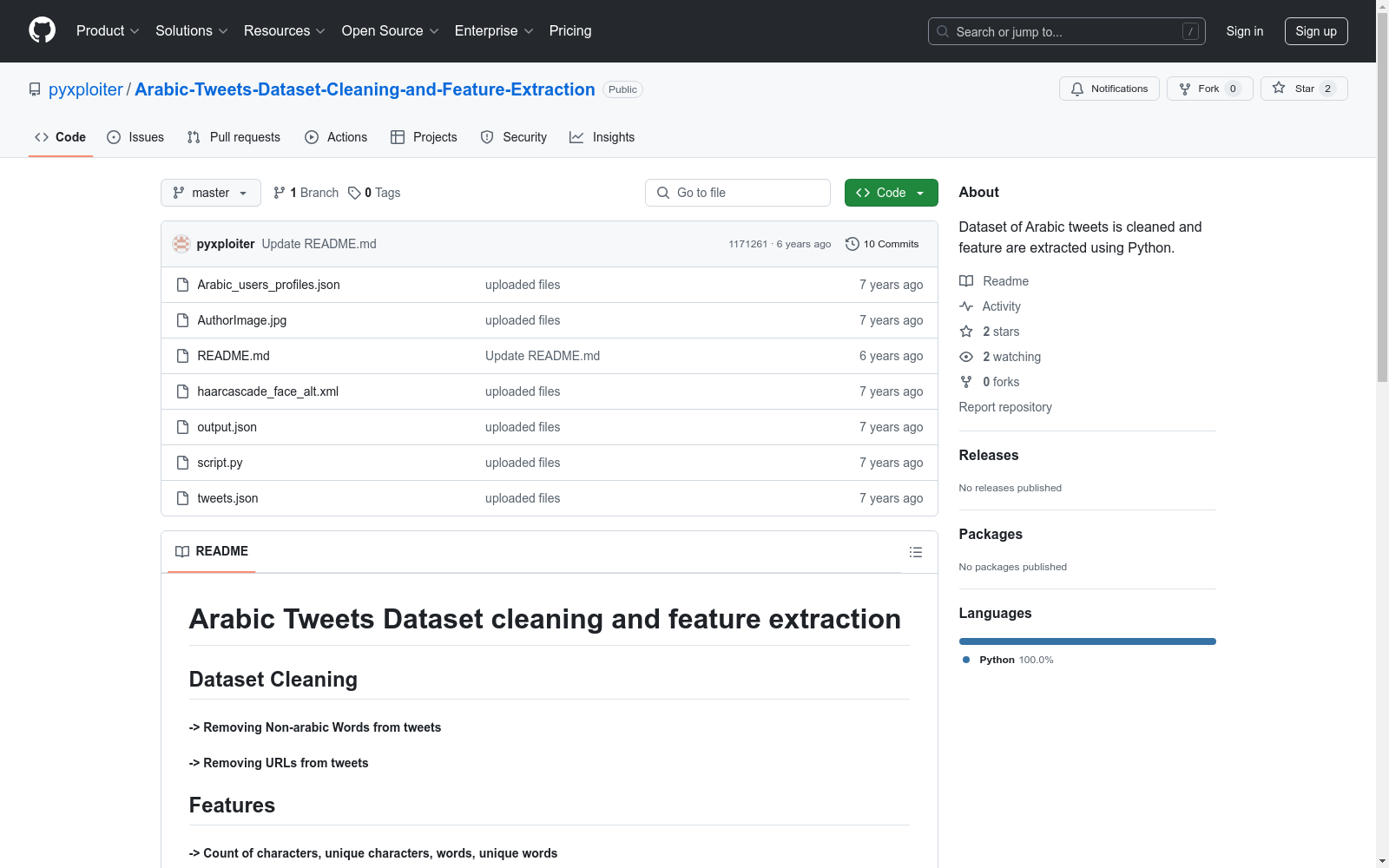Image resolution: width=1389 pixels, height=868 pixels.
Task: Expand the Resources menu
Action: pyautogui.click(x=285, y=30)
